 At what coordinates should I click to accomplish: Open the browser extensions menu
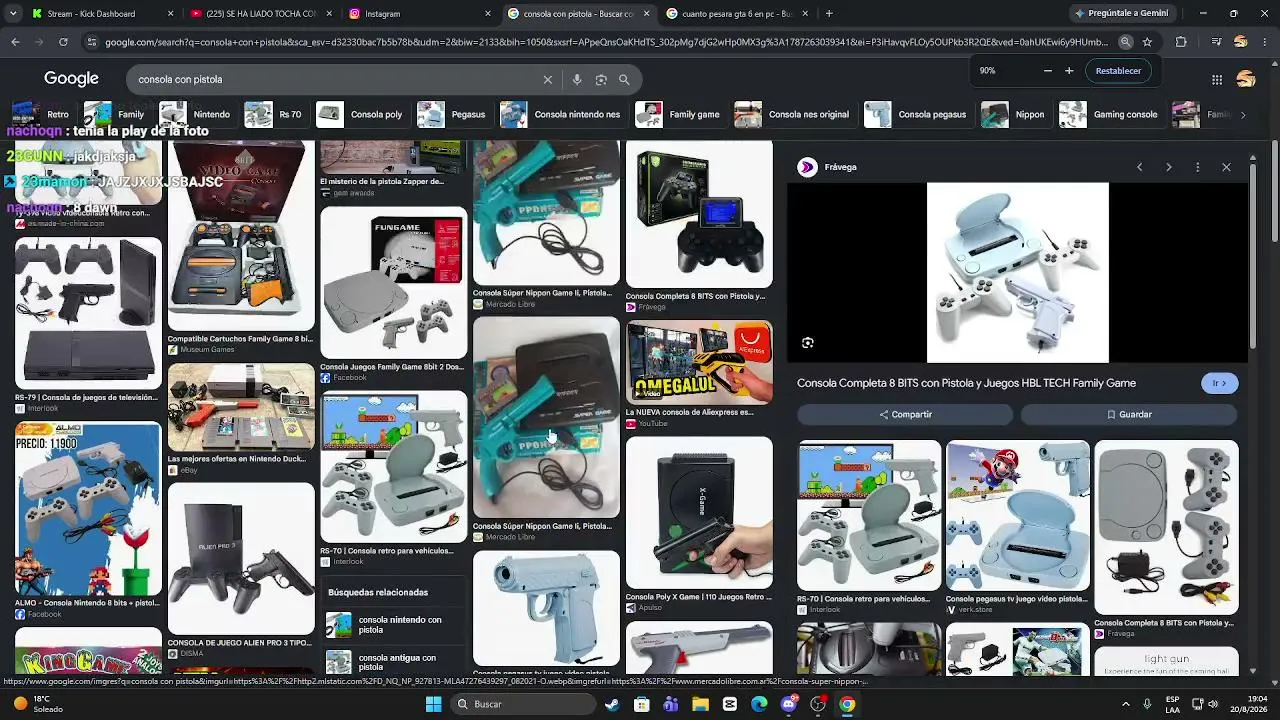pyautogui.click(x=1181, y=42)
